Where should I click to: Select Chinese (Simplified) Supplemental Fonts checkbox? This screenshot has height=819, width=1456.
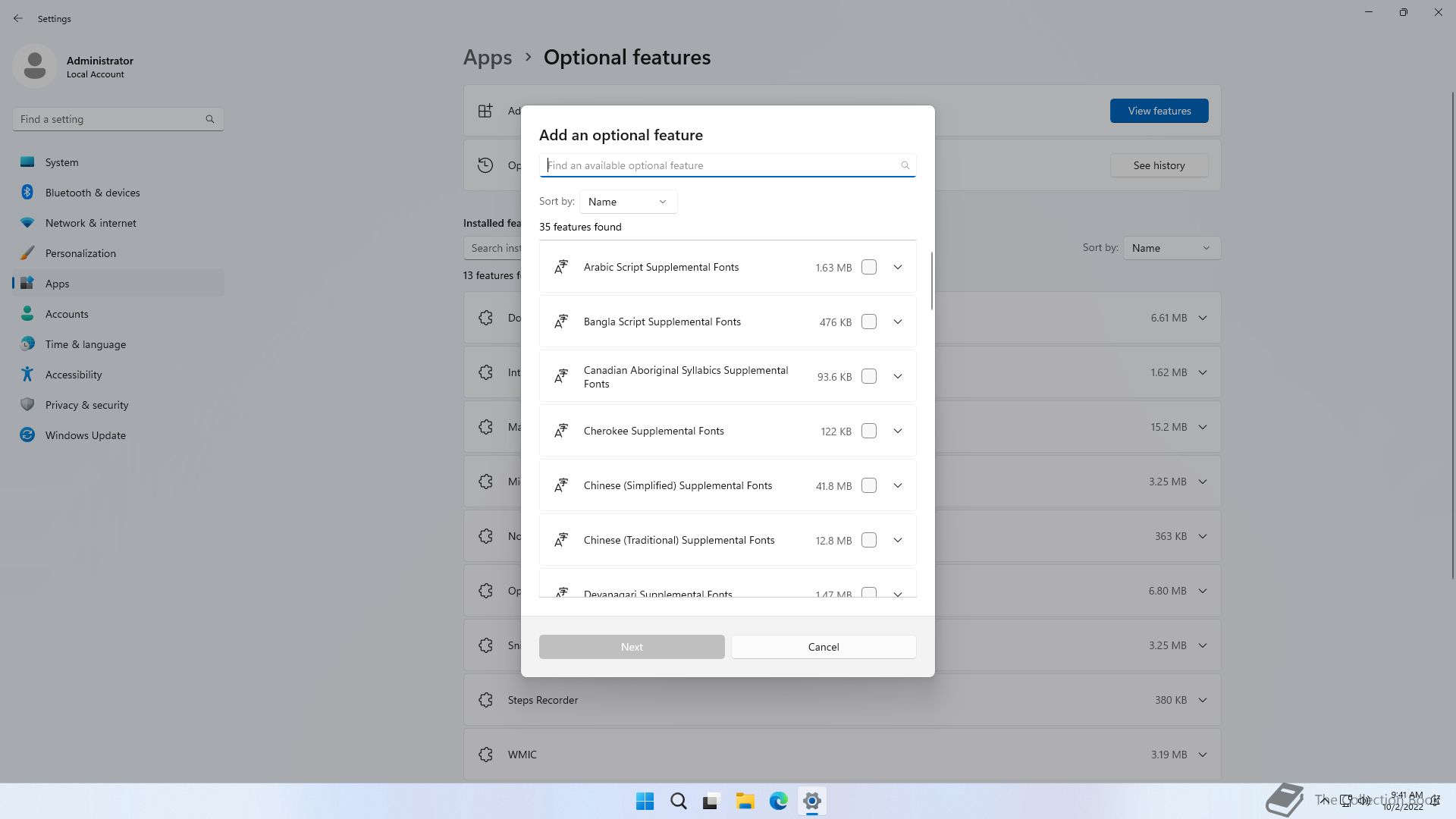[x=869, y=485]
